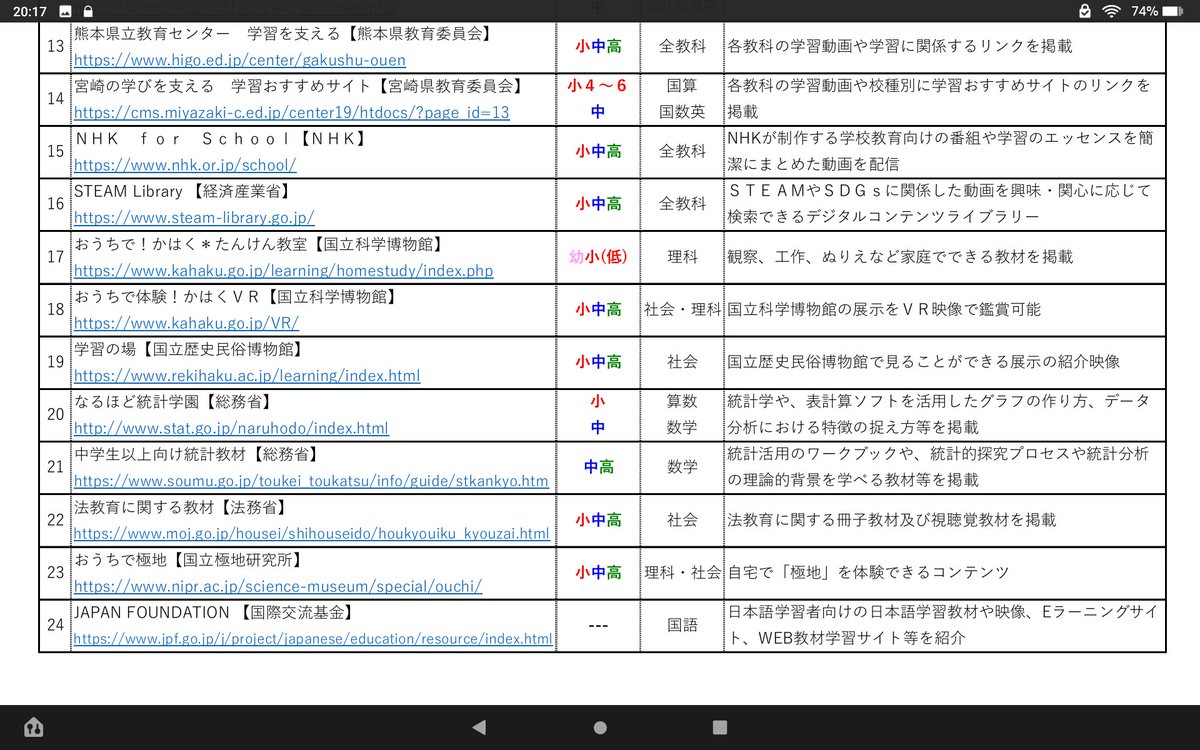Click row number 24 cell
The width and height of the screenshot is (1200, 750).
click(x=55, y=625)
